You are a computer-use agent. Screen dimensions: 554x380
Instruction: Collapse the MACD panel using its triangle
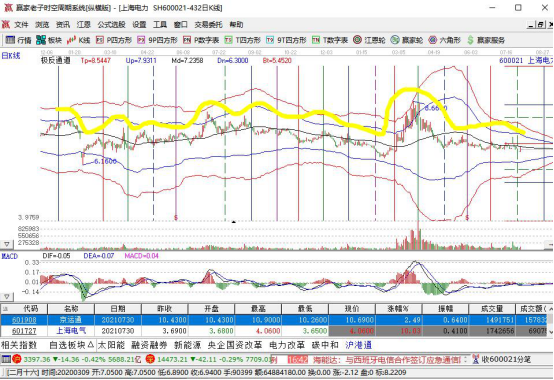[7, 297]
